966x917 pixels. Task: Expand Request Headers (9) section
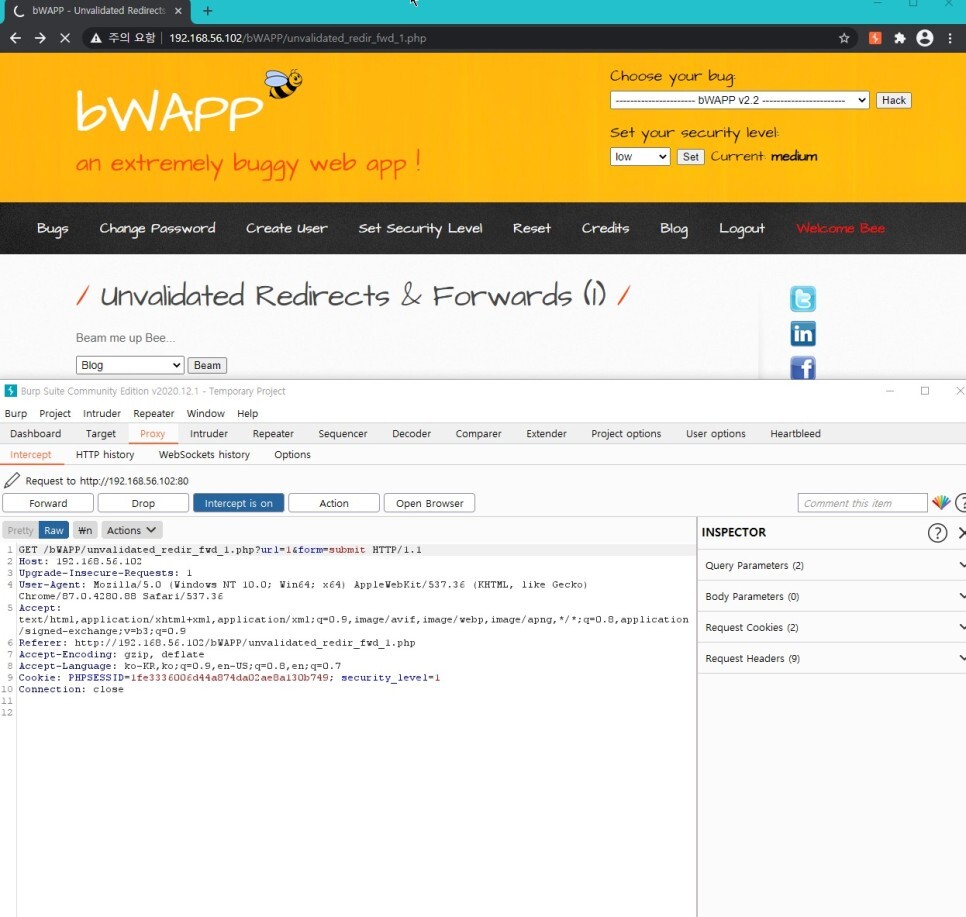pos(832,658)
